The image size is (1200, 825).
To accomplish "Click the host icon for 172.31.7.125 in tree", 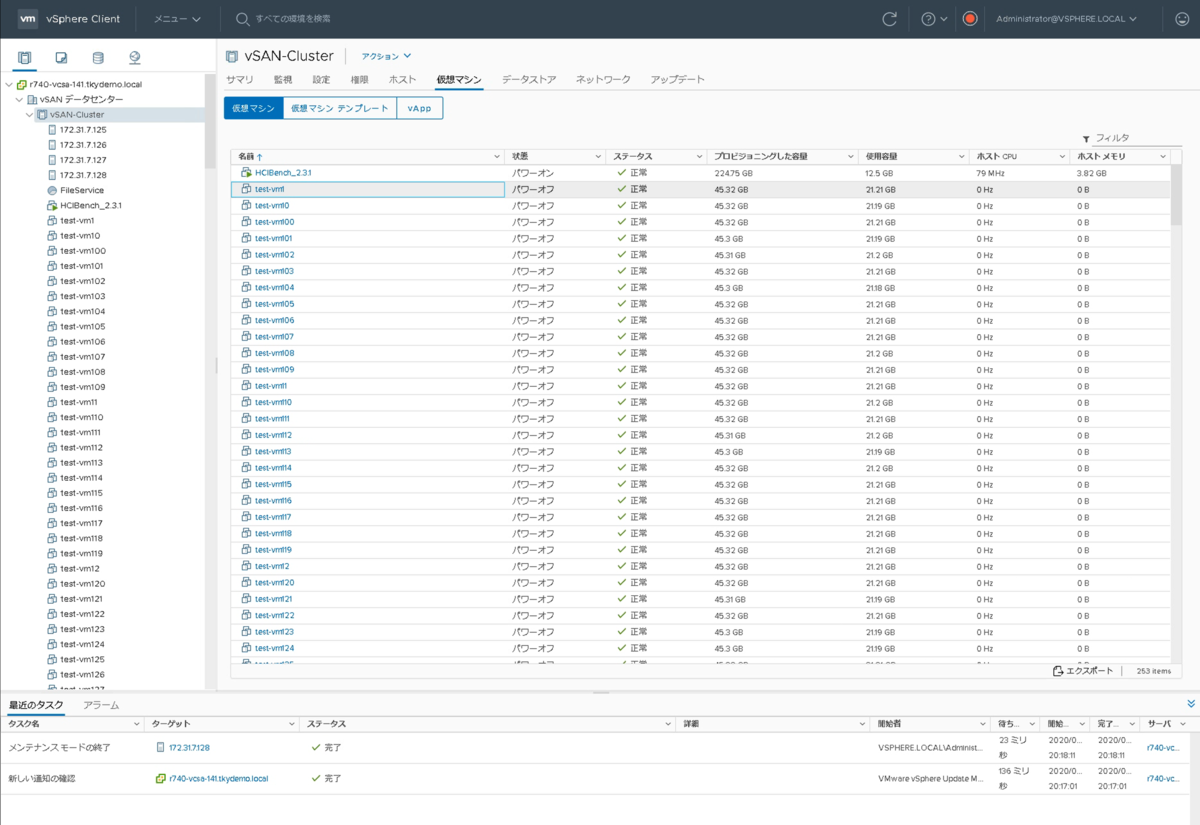I will (x=52, y=130).
